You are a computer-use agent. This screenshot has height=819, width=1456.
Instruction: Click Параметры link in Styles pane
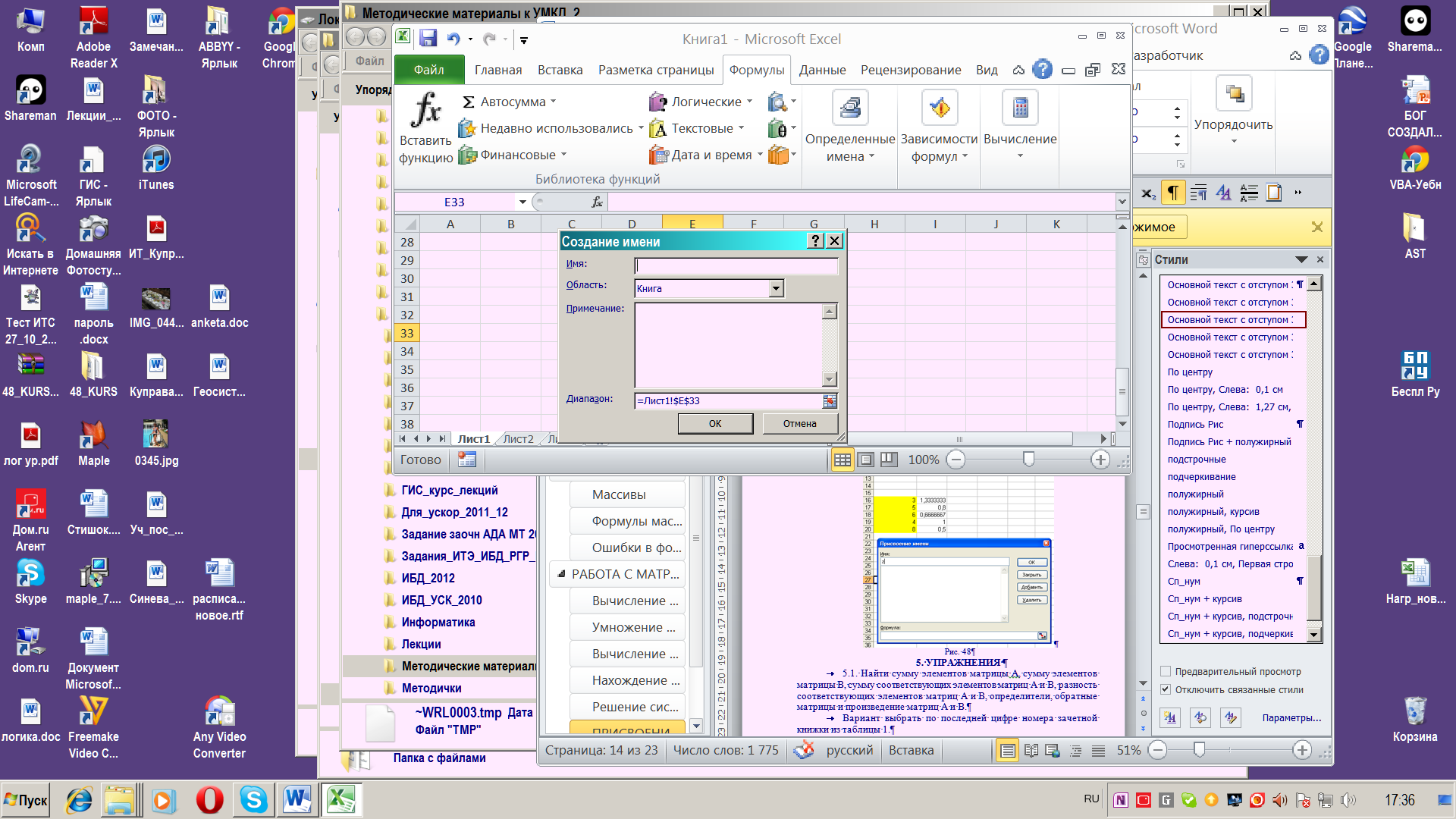tap(1291, 717)
